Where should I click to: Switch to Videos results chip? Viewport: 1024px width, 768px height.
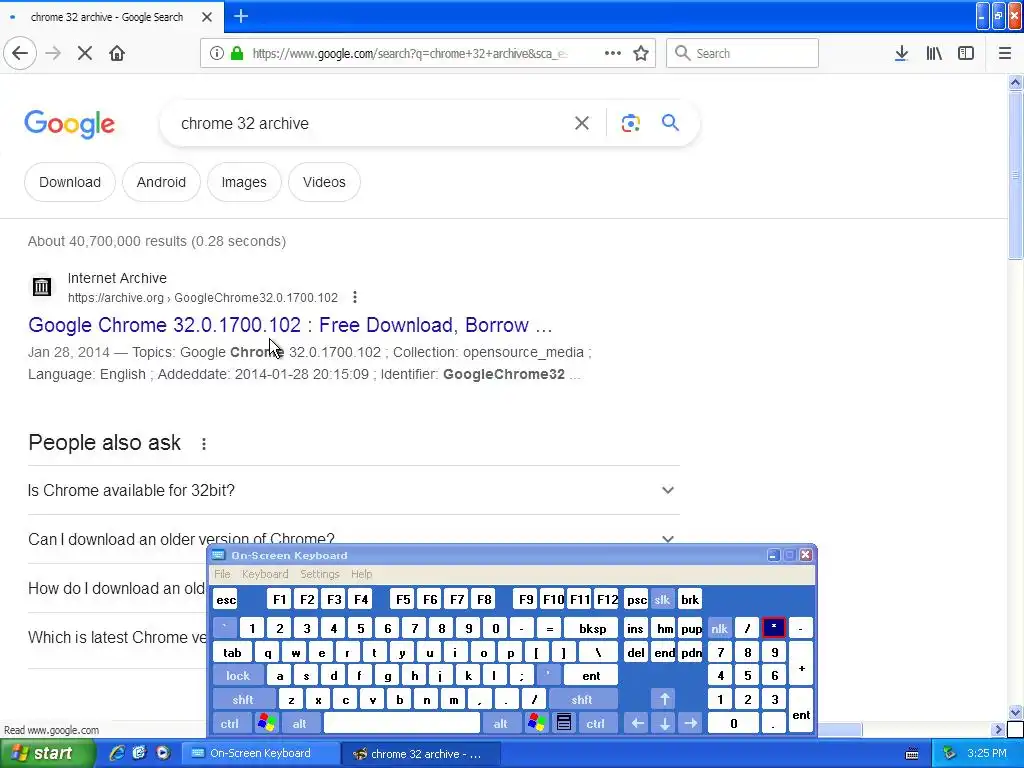click(324, 182)
